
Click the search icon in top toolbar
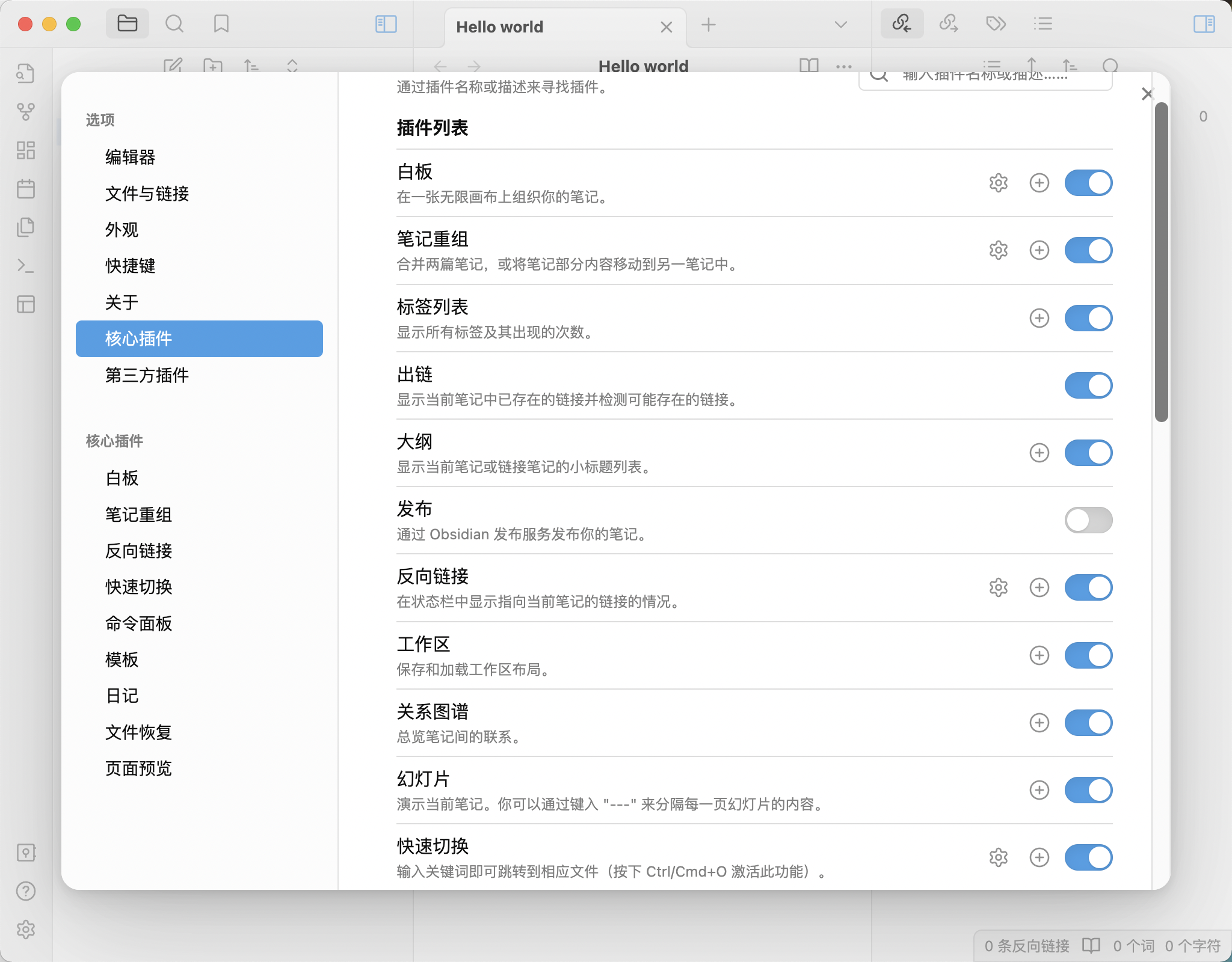point(174,24)
